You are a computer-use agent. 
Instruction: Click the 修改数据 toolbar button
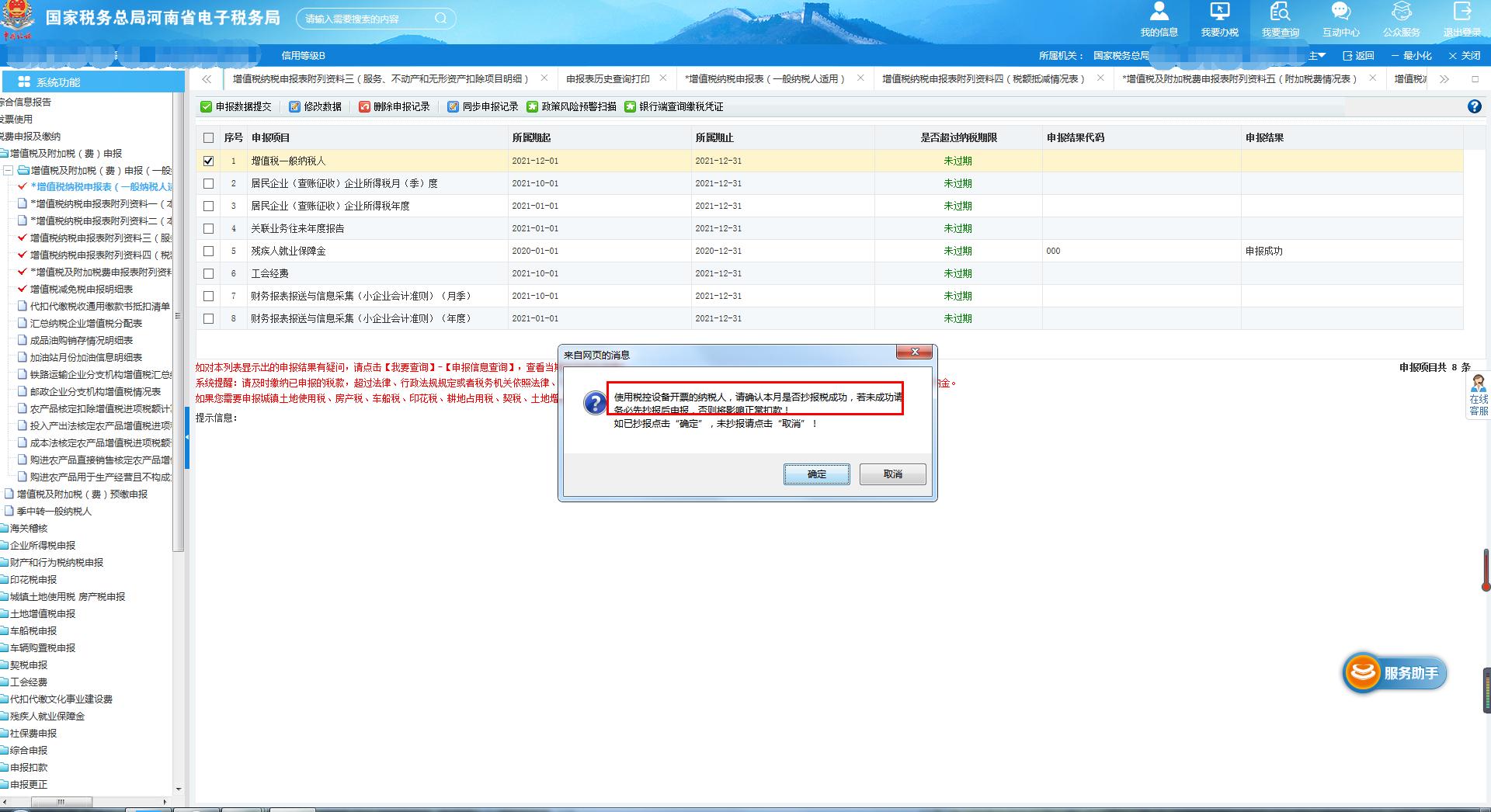click(x=315, y=106)
